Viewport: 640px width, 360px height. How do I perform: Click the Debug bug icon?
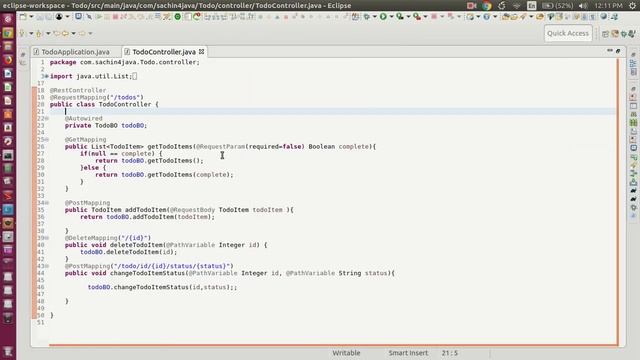coord(367,17)
